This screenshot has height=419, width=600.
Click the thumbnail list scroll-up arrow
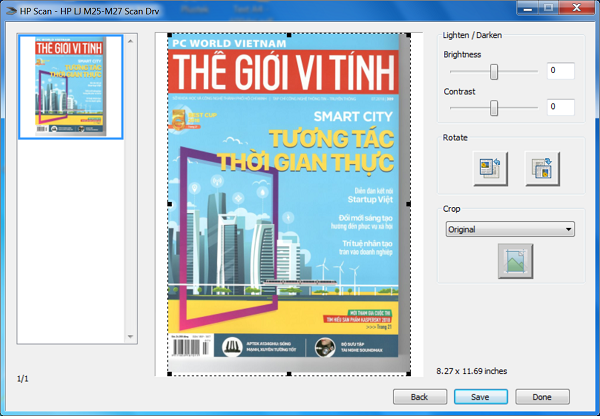[130, 41]
